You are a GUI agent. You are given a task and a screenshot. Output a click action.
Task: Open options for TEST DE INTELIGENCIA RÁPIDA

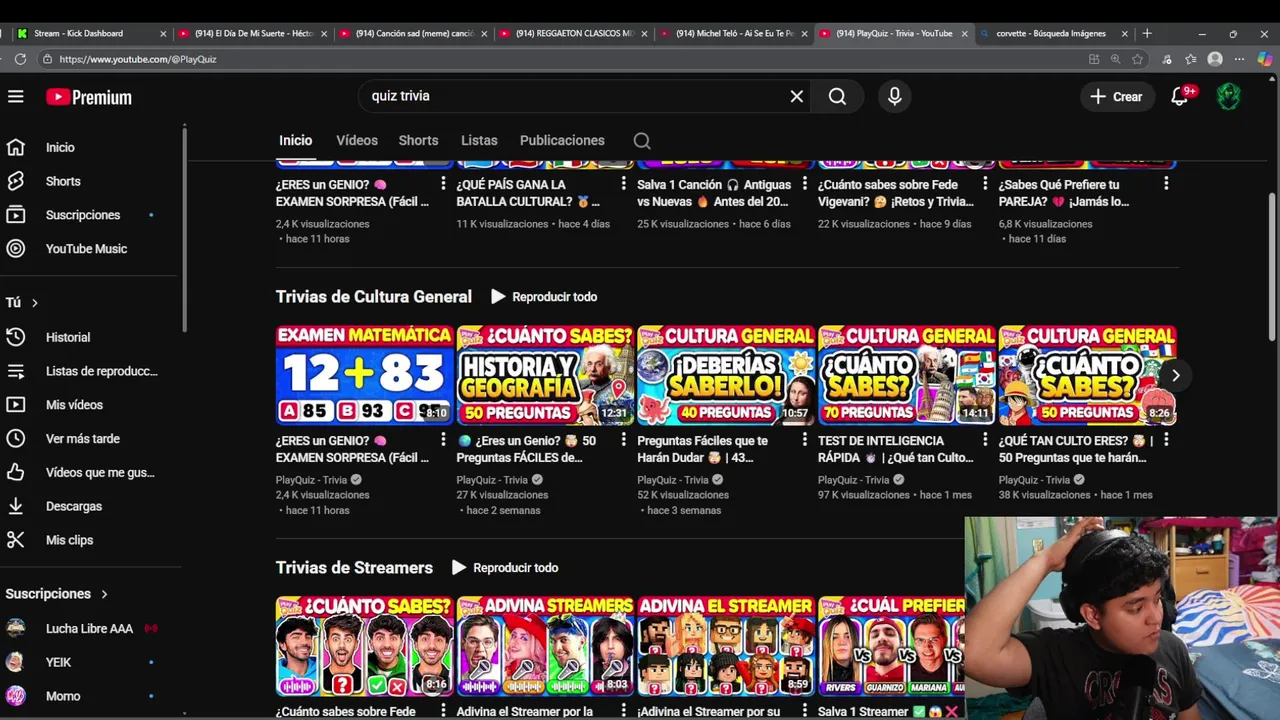coord(985,440)
